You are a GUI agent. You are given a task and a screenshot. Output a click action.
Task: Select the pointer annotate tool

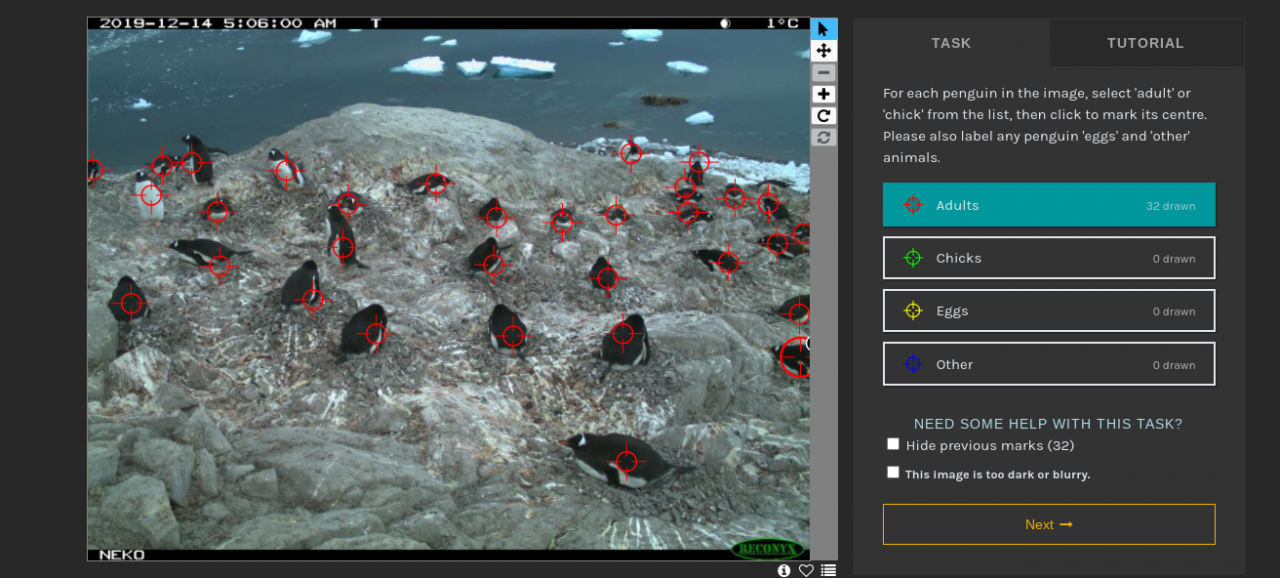click(x=823, y=29)
